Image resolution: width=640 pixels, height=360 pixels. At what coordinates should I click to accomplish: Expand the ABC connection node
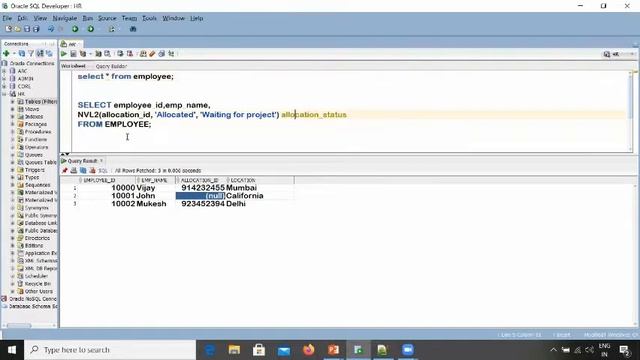click(4, 71)
